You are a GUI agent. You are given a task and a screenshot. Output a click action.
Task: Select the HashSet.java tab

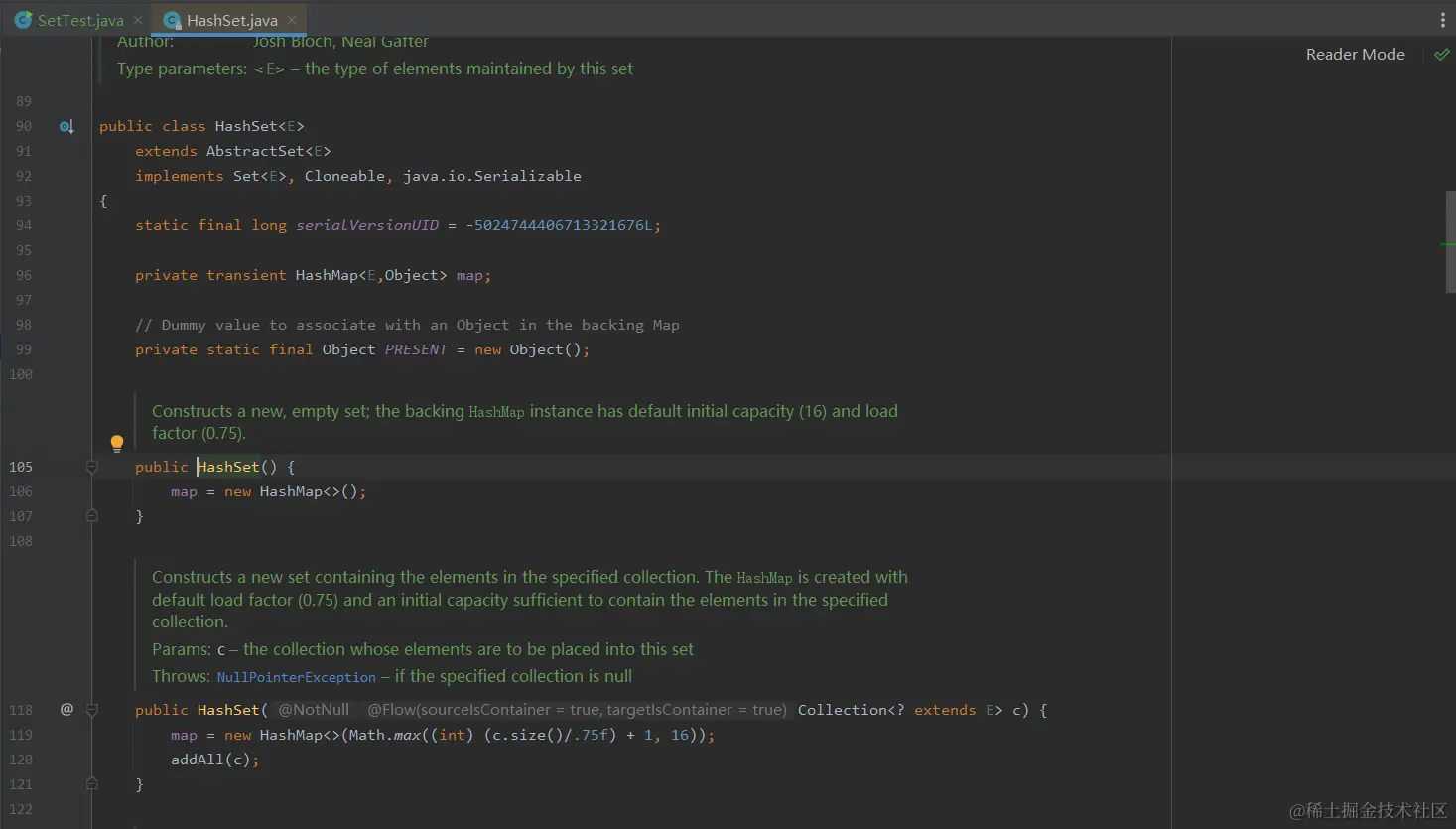tap(231, 20)
